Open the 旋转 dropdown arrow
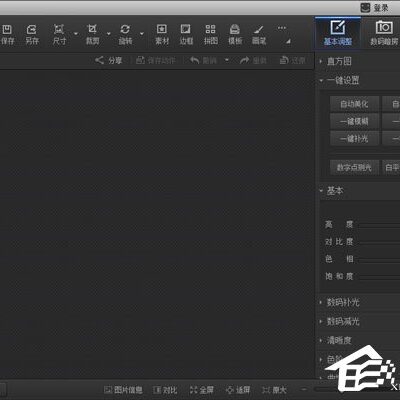 pos(142,34)
